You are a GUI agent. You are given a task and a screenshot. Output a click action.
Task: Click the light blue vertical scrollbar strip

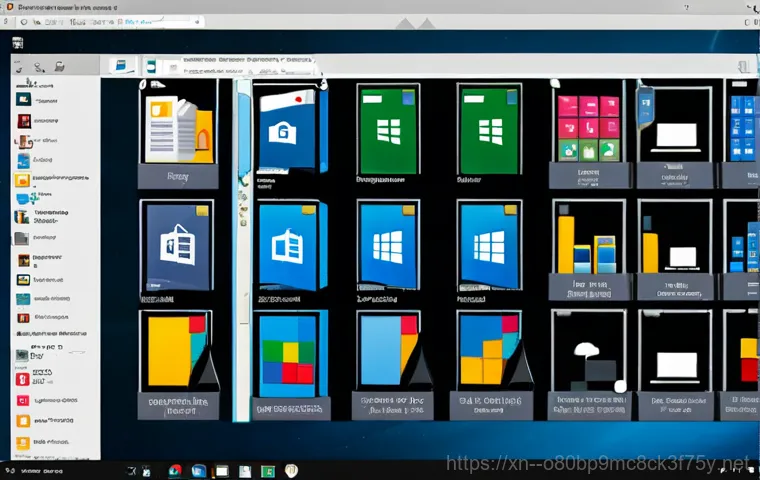(244, 250)
